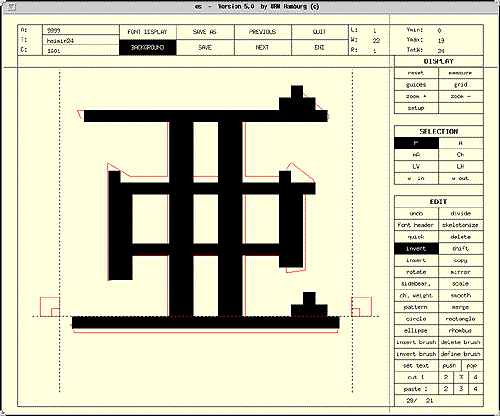Choose the LV selection mode

tap(416, 166)
